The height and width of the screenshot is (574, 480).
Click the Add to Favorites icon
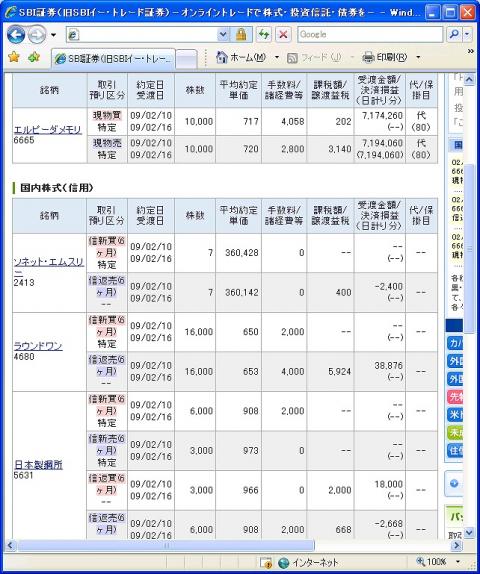tap(34, 57)
